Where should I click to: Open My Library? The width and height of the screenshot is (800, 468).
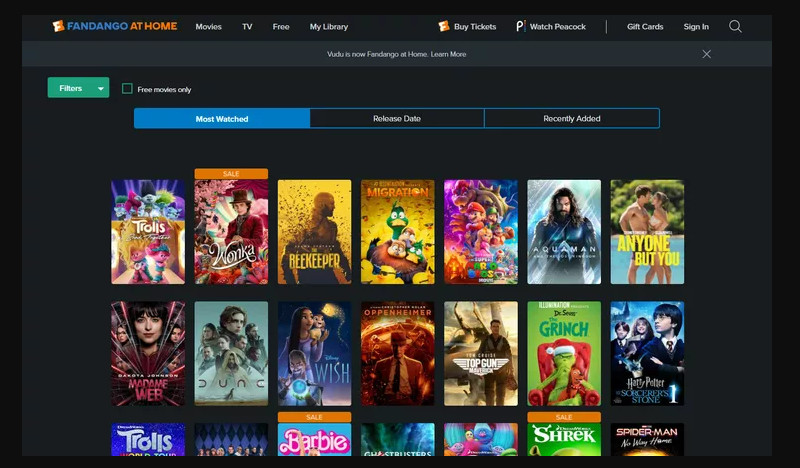[x=329, y=27]
